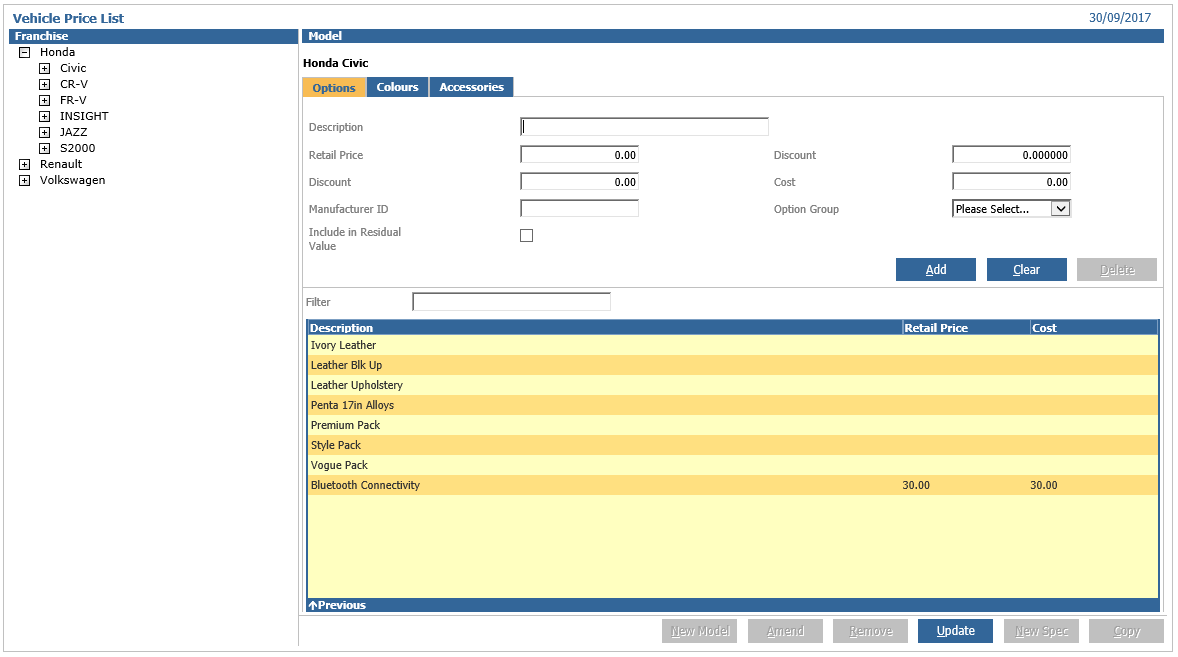This screenshot has width=1178, height=657.
Task: Expand the CR-V model node
Action: pyautogui.click(x=45, y=84)
